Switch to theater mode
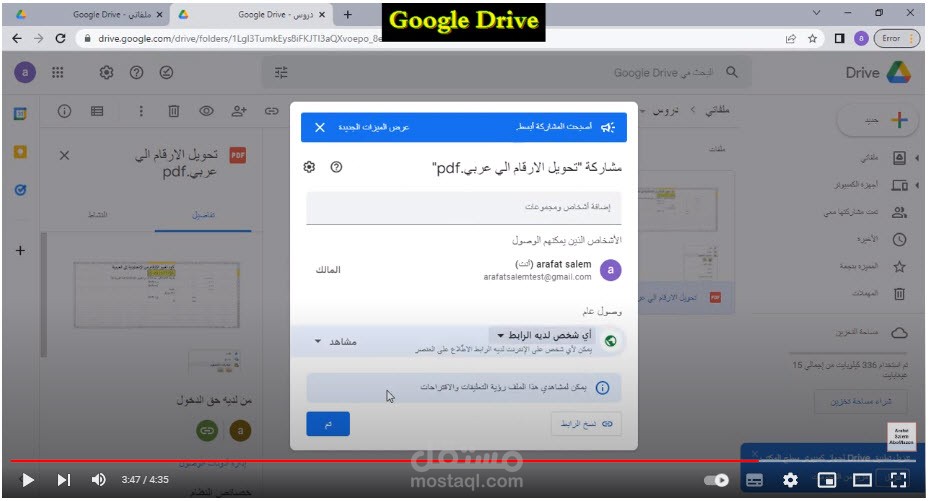This screenshot has width=934, height=501. coord(863,481)
